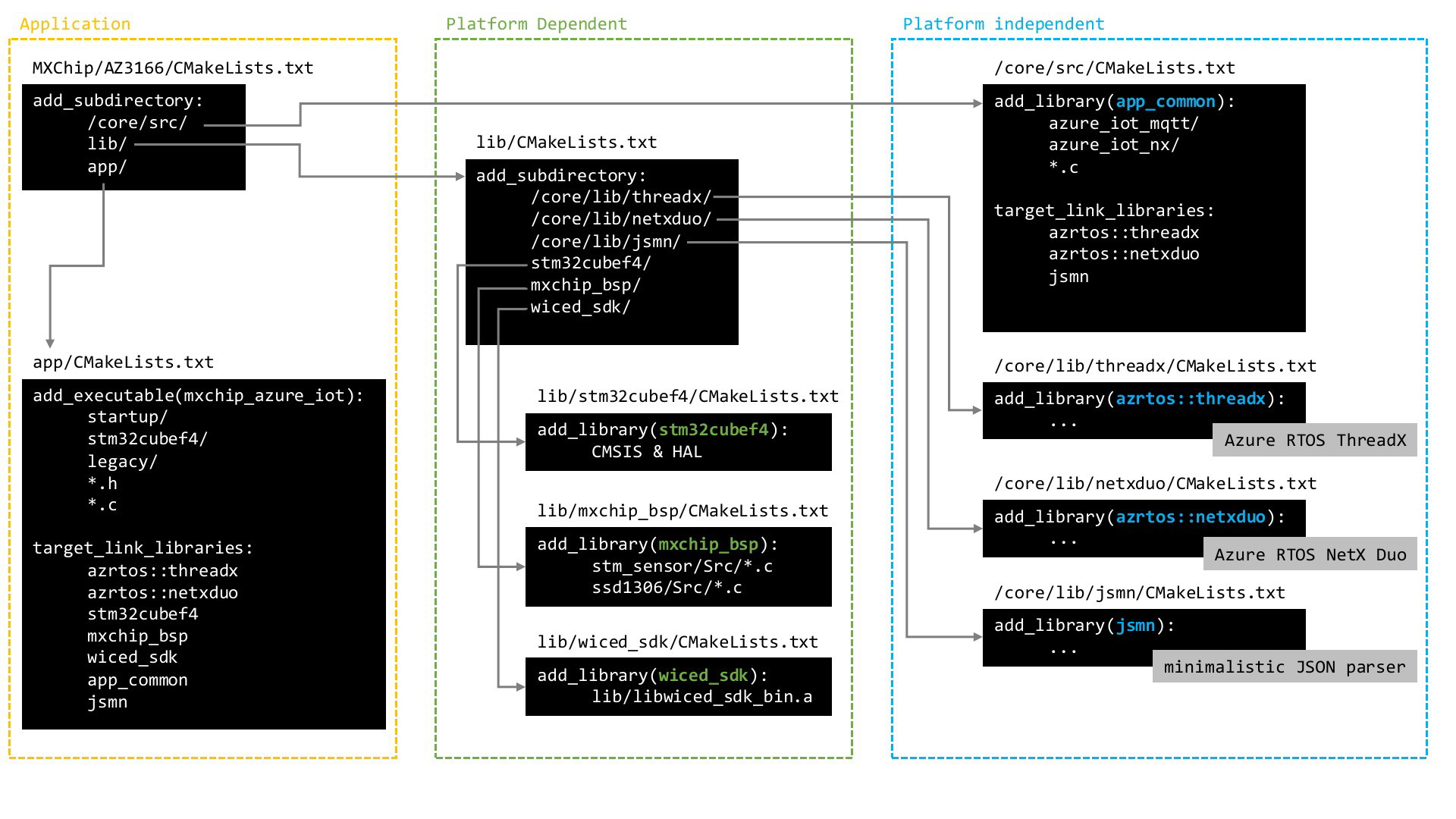Click the gray "Azure RTOS ThreadX" label
This screenshot has width=1456, height=819.
[1315, 441]
